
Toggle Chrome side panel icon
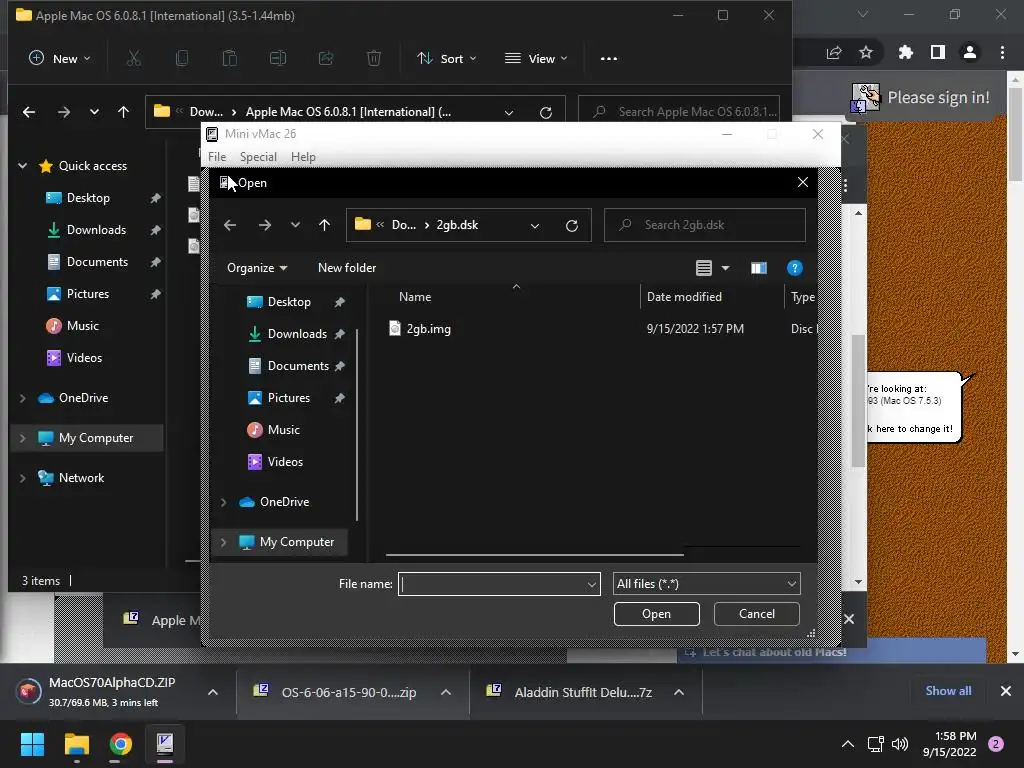[x=938, y=52]
